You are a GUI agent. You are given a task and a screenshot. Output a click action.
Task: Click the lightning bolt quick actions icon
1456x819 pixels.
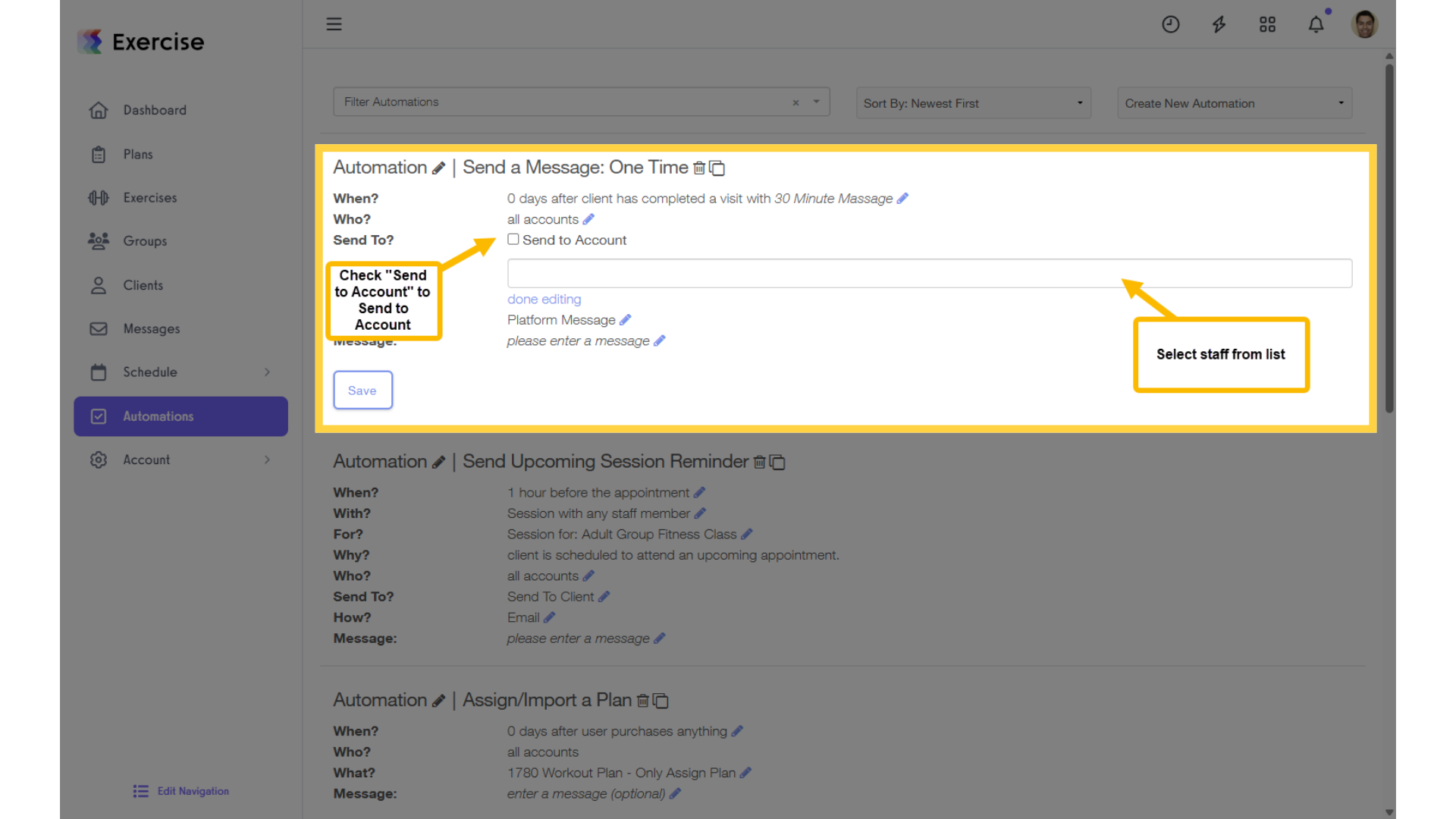coord(1219,24)
